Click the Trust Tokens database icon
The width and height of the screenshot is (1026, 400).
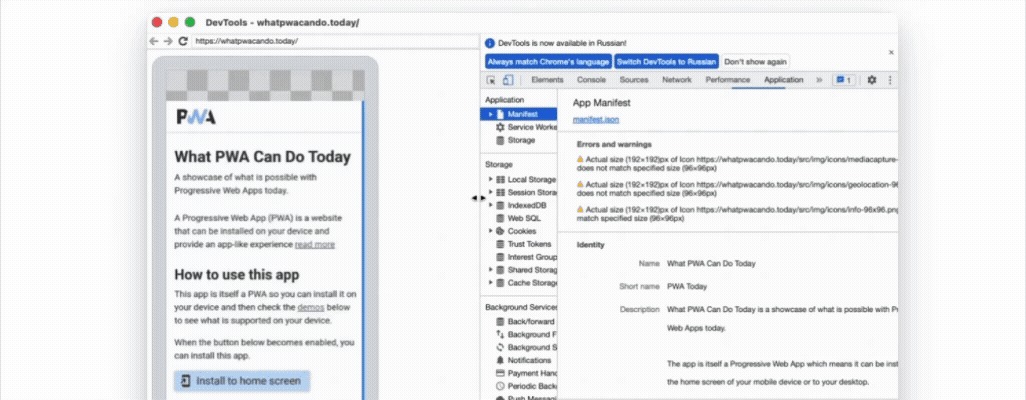tap(501, 244)
